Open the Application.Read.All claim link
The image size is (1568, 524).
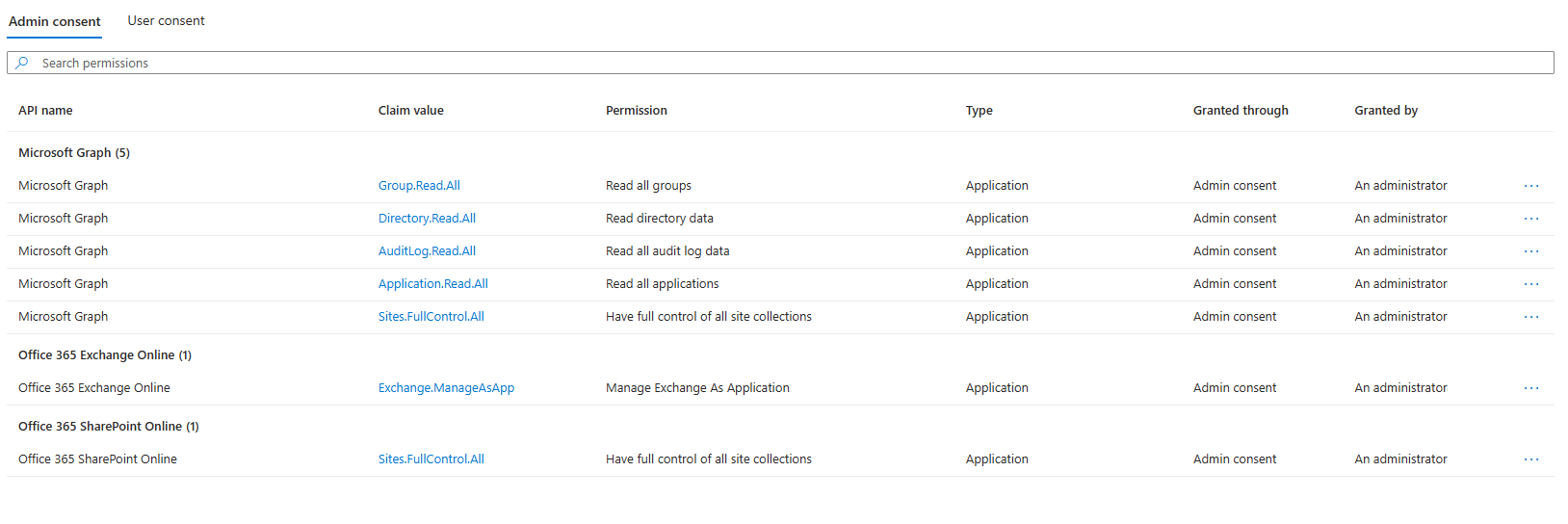[x=432, y=284]
